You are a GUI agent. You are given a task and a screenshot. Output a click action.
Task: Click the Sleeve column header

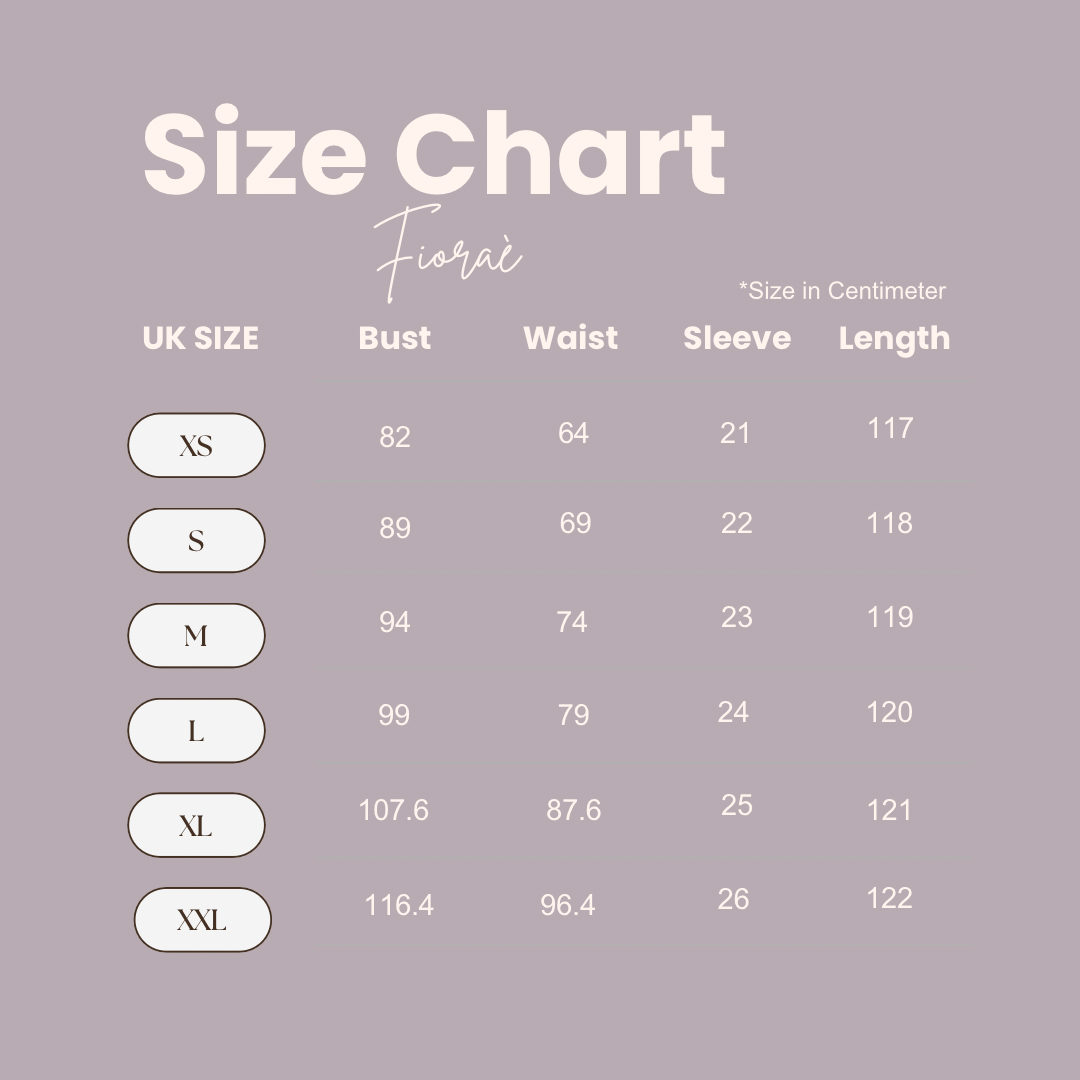click(737, 338)
